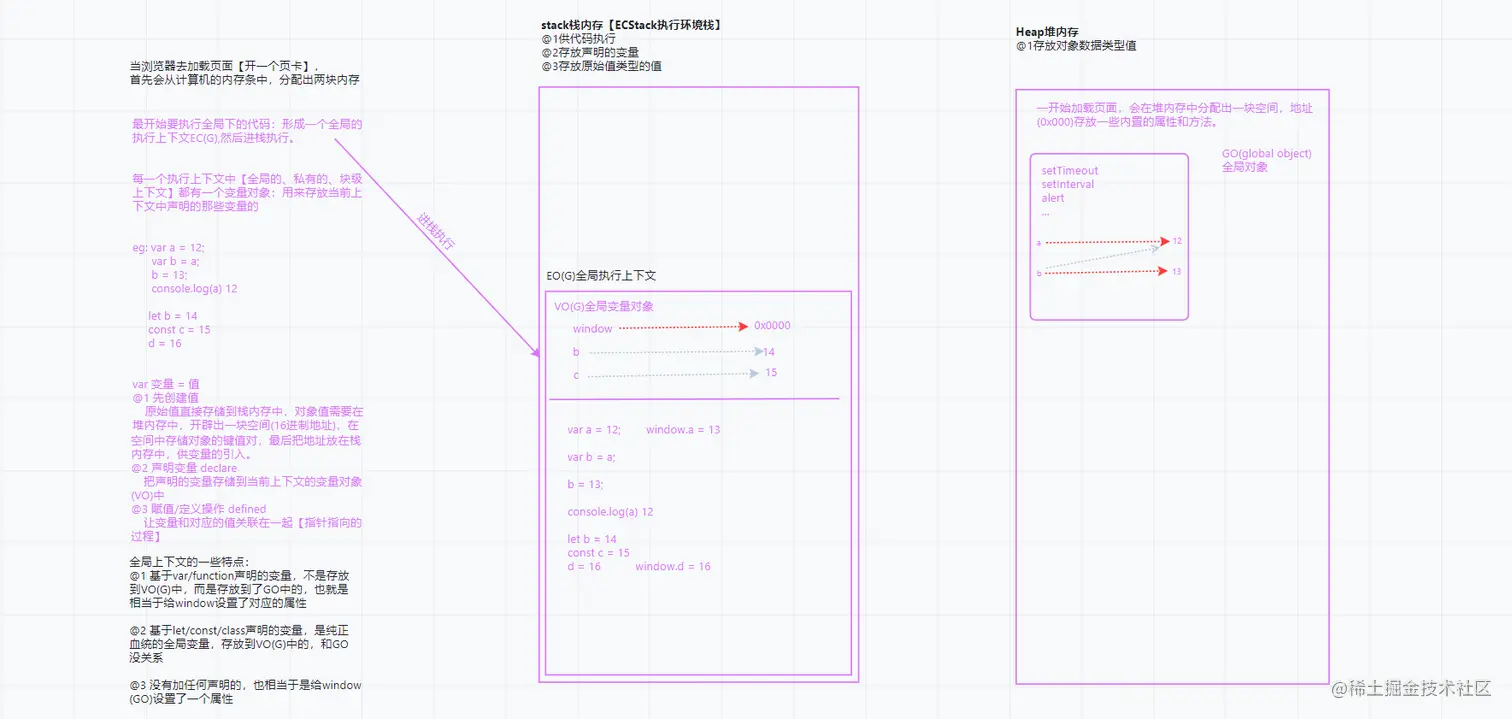Select the "window.d = 16" text
This screenshot has height=719, width=1512.
coord(671,566)
